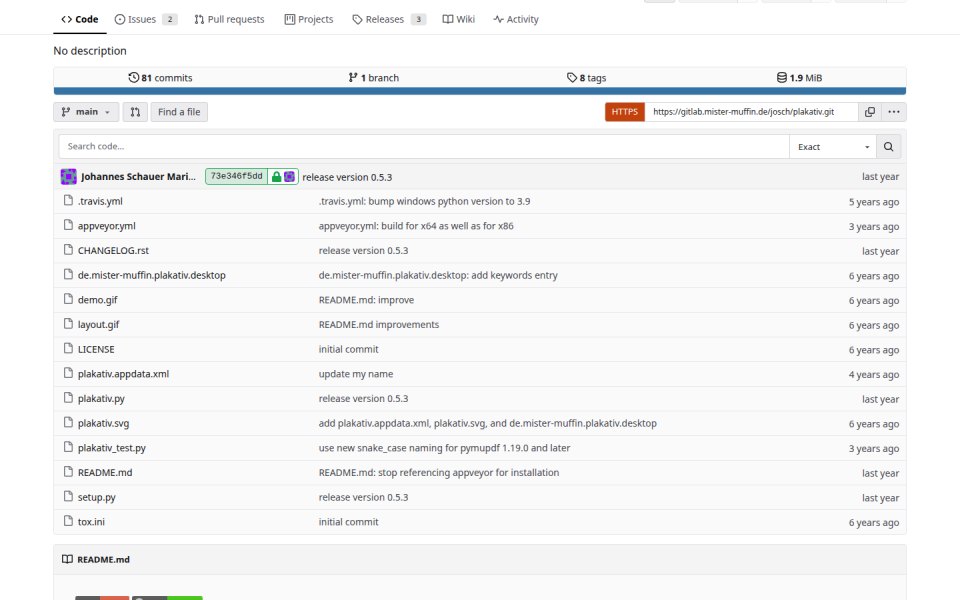The image size is (960, 600).
Task: Switch to the Code tab
Action: point(80,20)
